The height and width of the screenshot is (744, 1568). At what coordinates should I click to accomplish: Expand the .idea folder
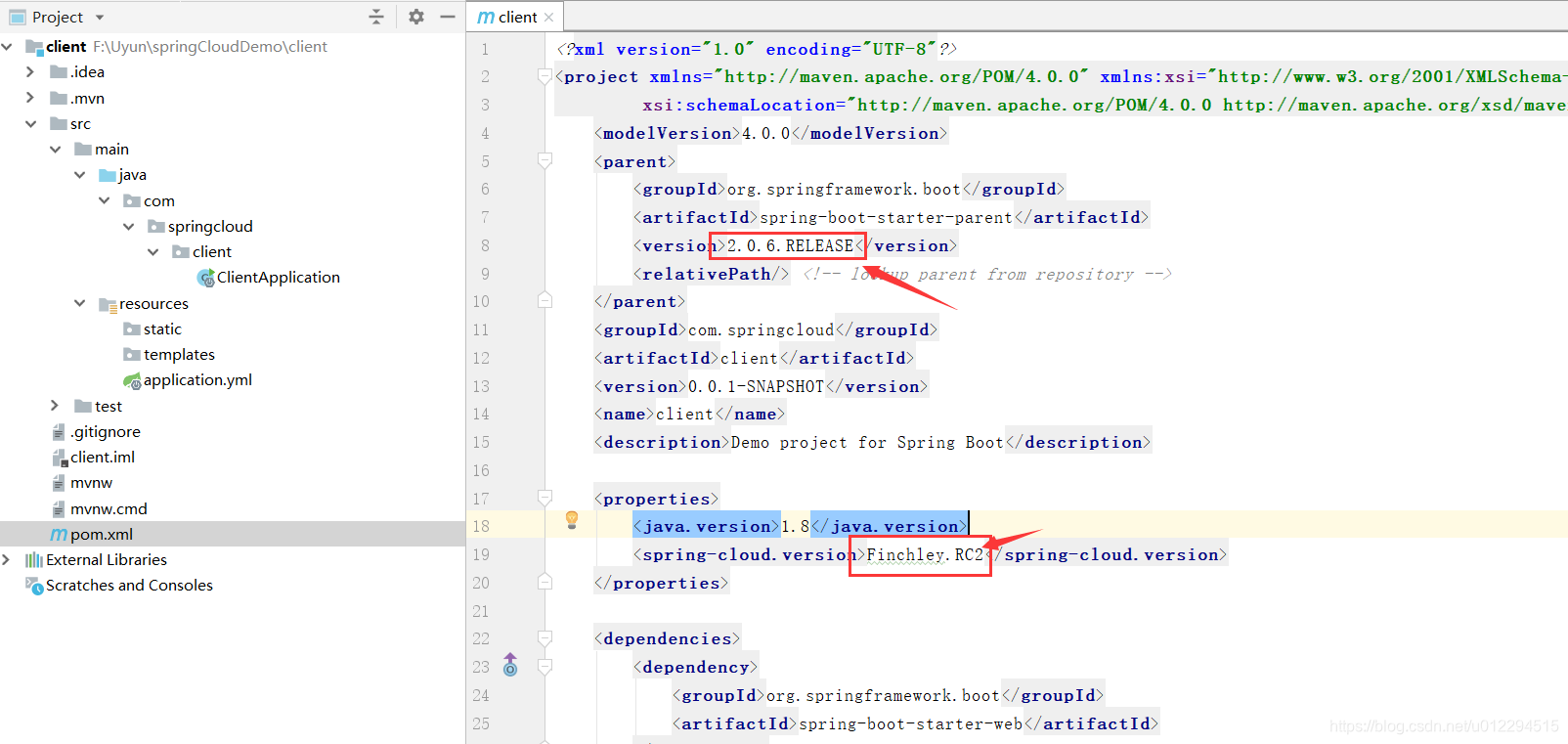tap(30, 71)
